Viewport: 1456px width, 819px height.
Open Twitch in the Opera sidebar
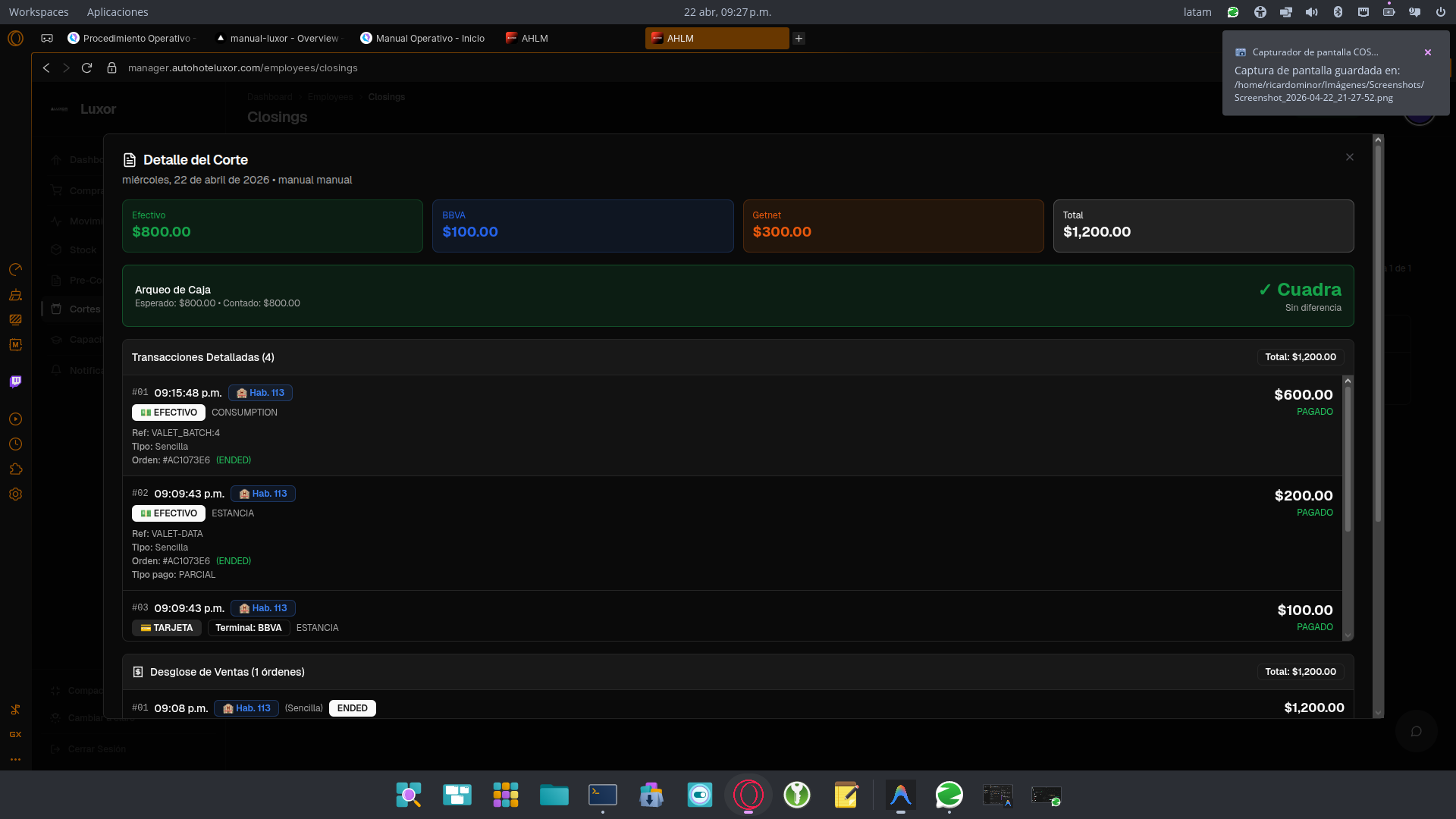click(15, 381)
